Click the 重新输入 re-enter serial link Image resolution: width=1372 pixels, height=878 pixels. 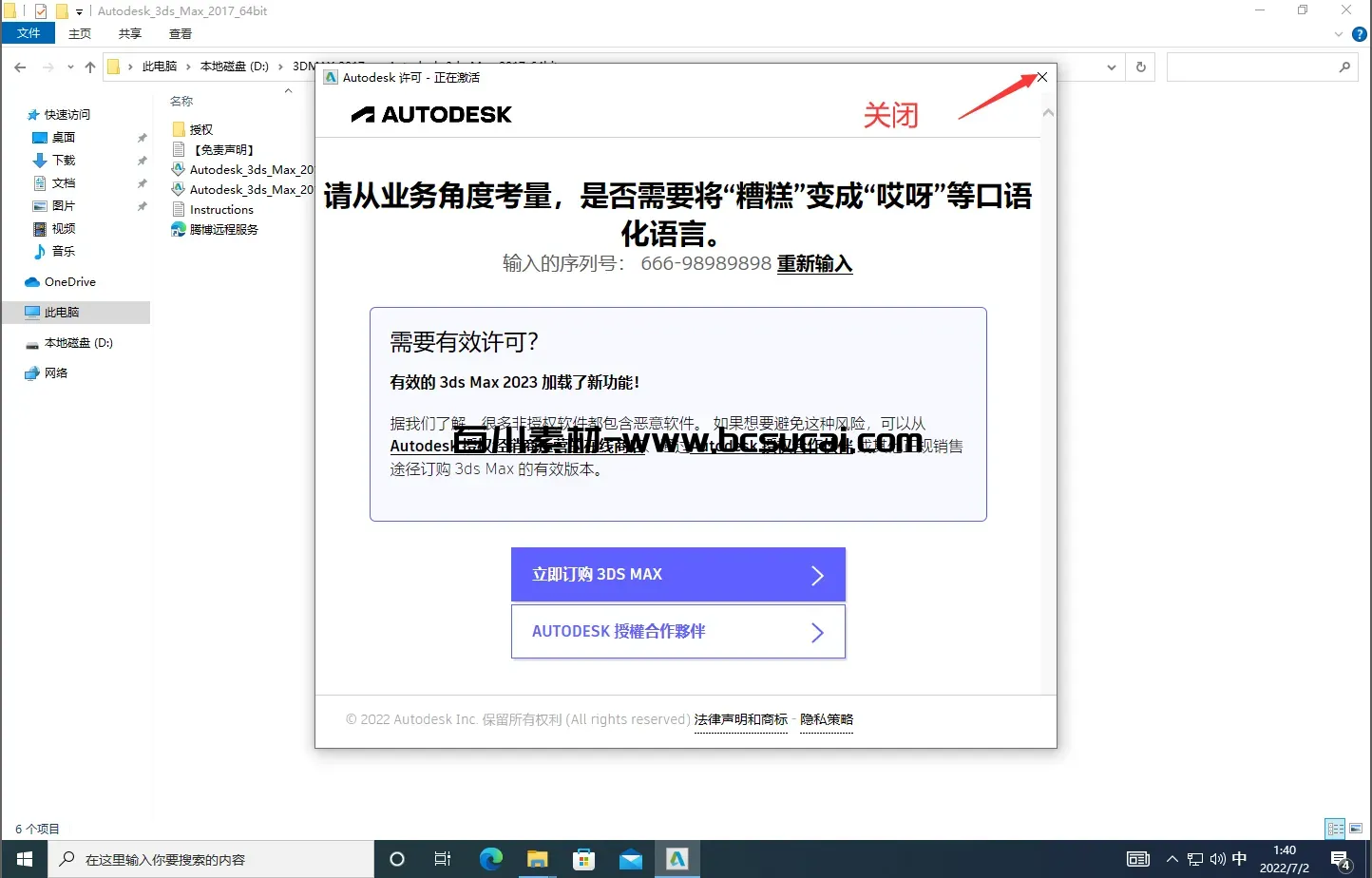tap(814, 263)
